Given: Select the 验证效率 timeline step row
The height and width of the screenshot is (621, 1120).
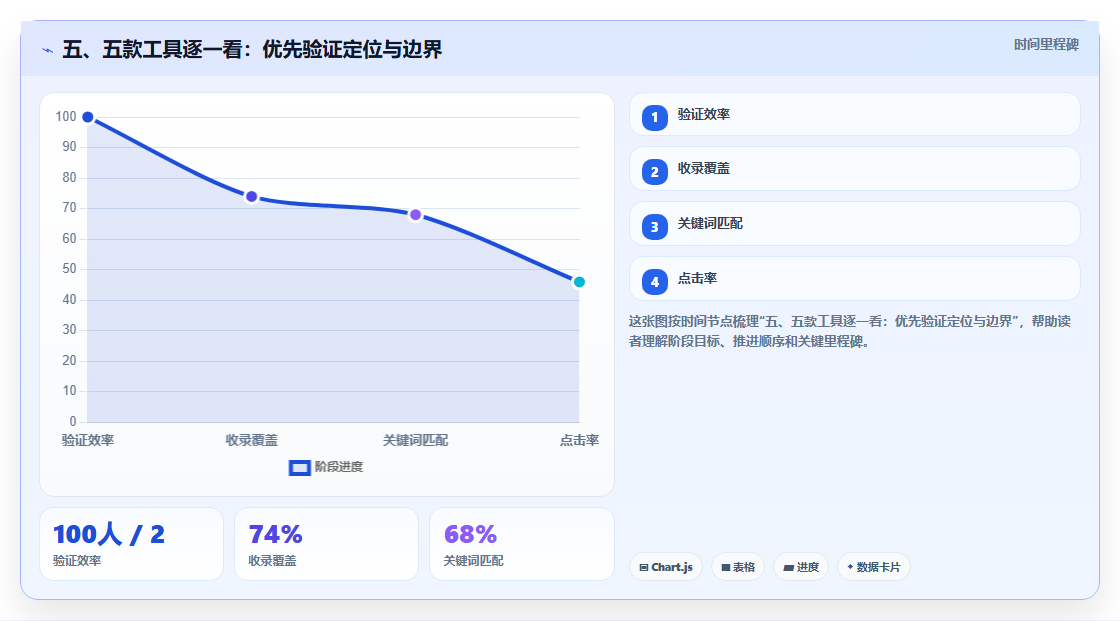Looking at the screenshot, I should coord(854,114).
